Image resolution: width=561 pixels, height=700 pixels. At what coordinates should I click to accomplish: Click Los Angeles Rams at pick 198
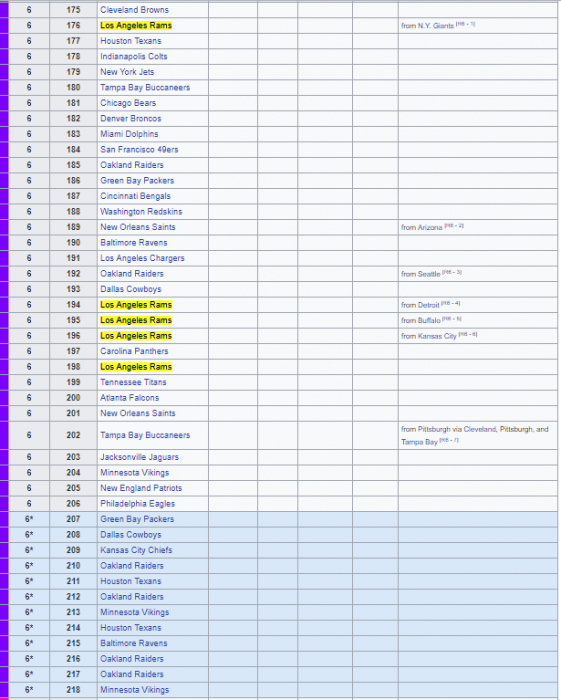coord(136,367)
